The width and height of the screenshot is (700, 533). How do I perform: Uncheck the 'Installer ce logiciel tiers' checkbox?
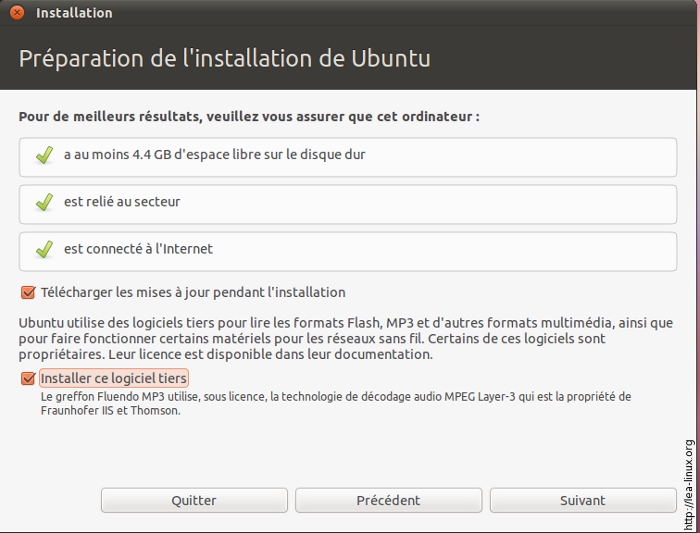(x=28, y=379)
